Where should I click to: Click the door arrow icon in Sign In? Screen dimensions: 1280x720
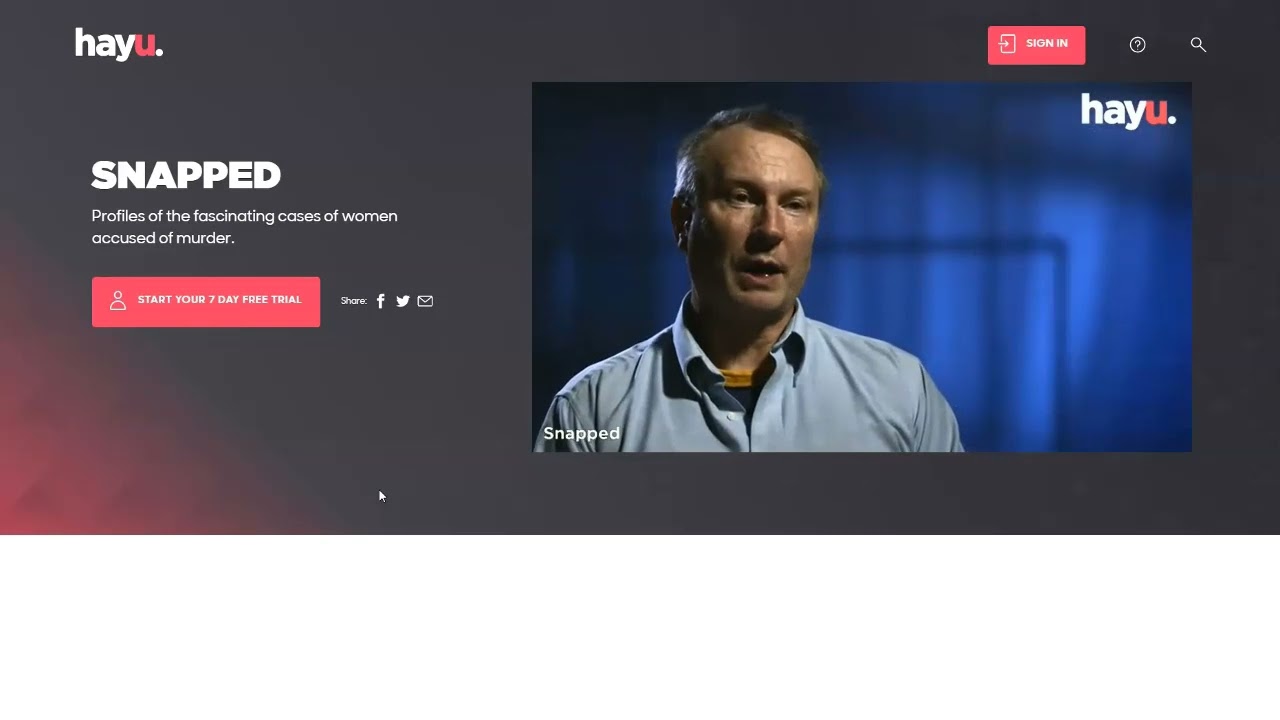click(1007, 44)
